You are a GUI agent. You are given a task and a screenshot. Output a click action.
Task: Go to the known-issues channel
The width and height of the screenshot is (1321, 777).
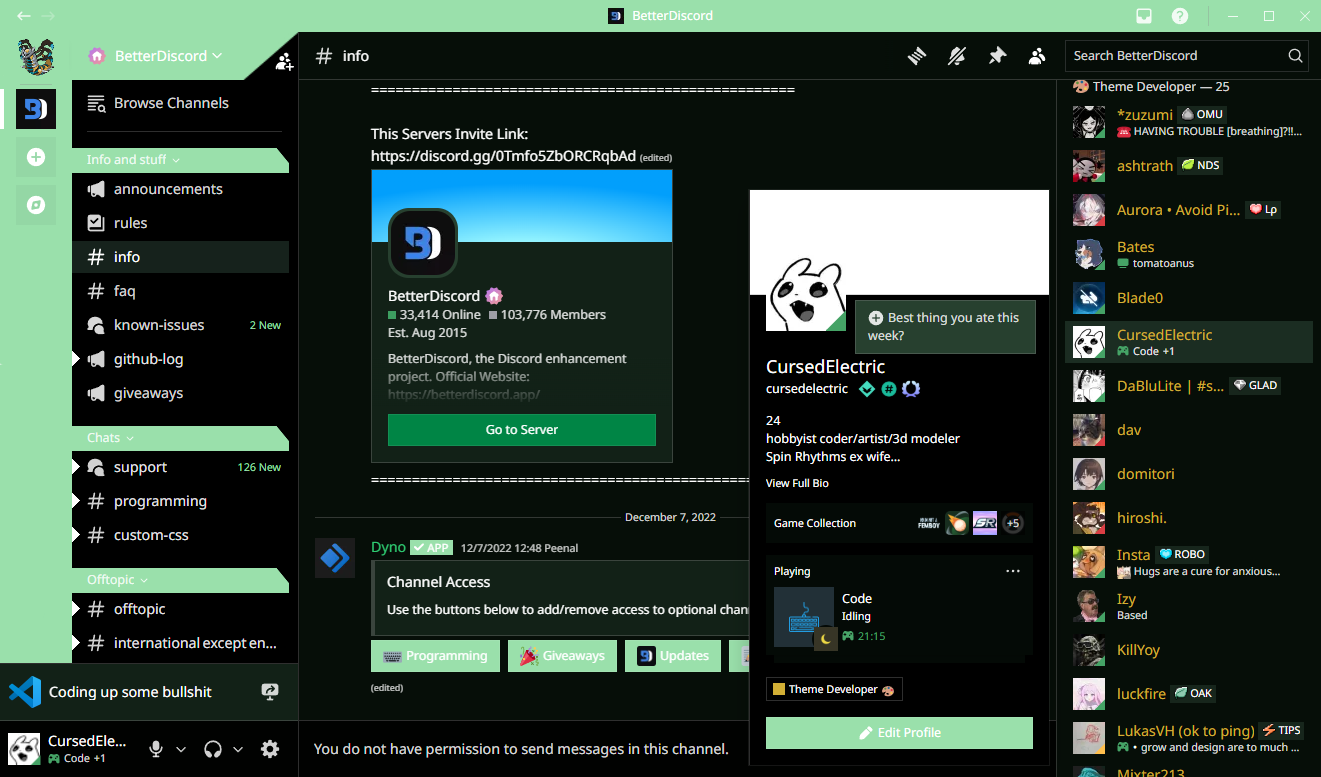180,325
